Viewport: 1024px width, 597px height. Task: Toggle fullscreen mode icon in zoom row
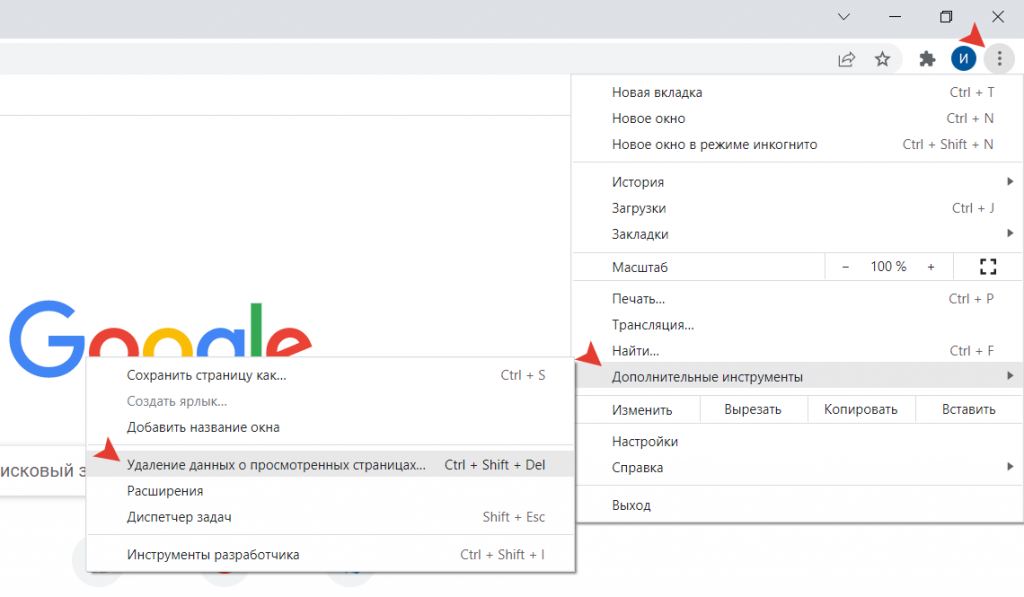click(x=989, y=267)
